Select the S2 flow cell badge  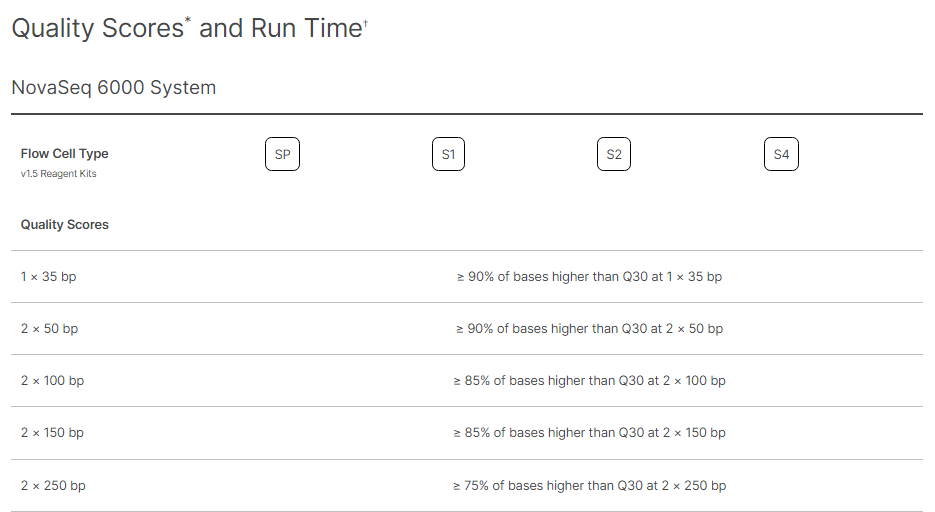coord(614,154)
